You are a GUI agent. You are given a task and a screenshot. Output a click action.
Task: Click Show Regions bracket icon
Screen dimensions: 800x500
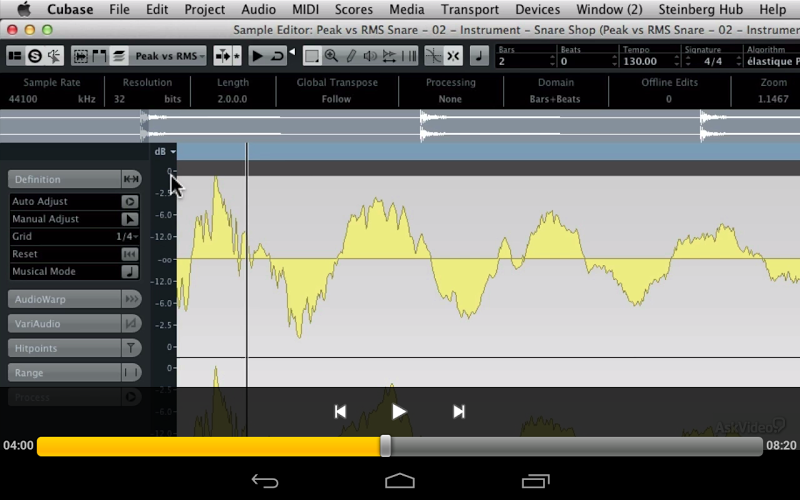coord(99,56)
